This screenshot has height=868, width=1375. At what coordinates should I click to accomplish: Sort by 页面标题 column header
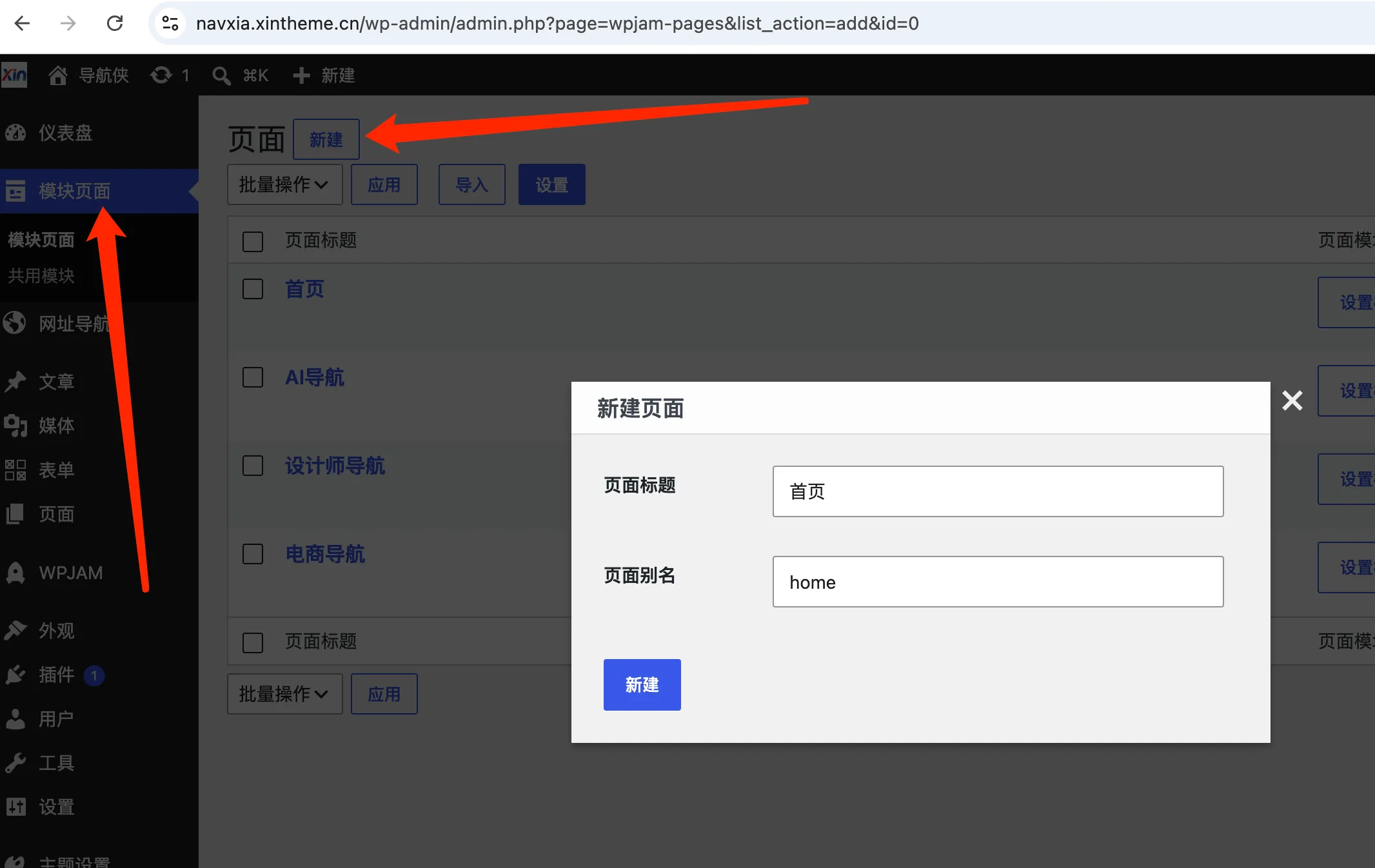tap(321, 241)
